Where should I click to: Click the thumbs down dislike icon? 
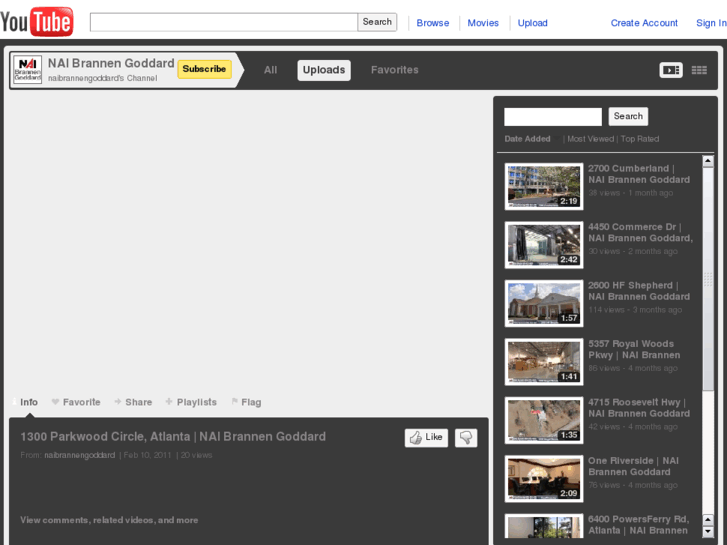pyautogui.click(x=466, y=437)
